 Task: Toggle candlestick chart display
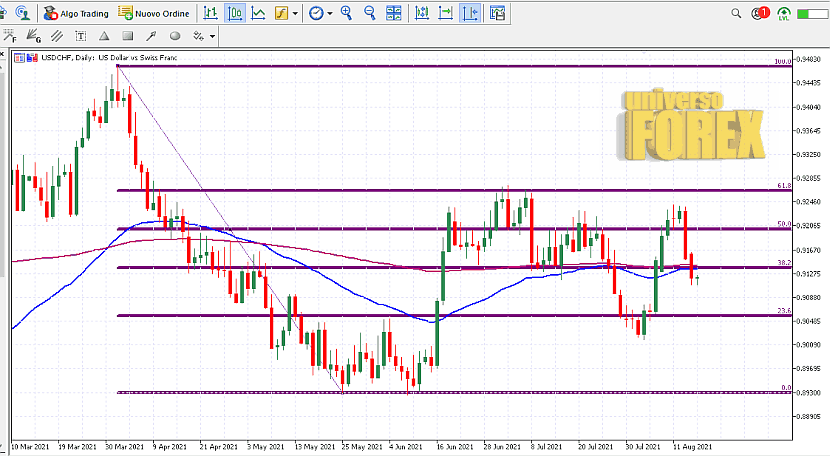click(235, 13)
